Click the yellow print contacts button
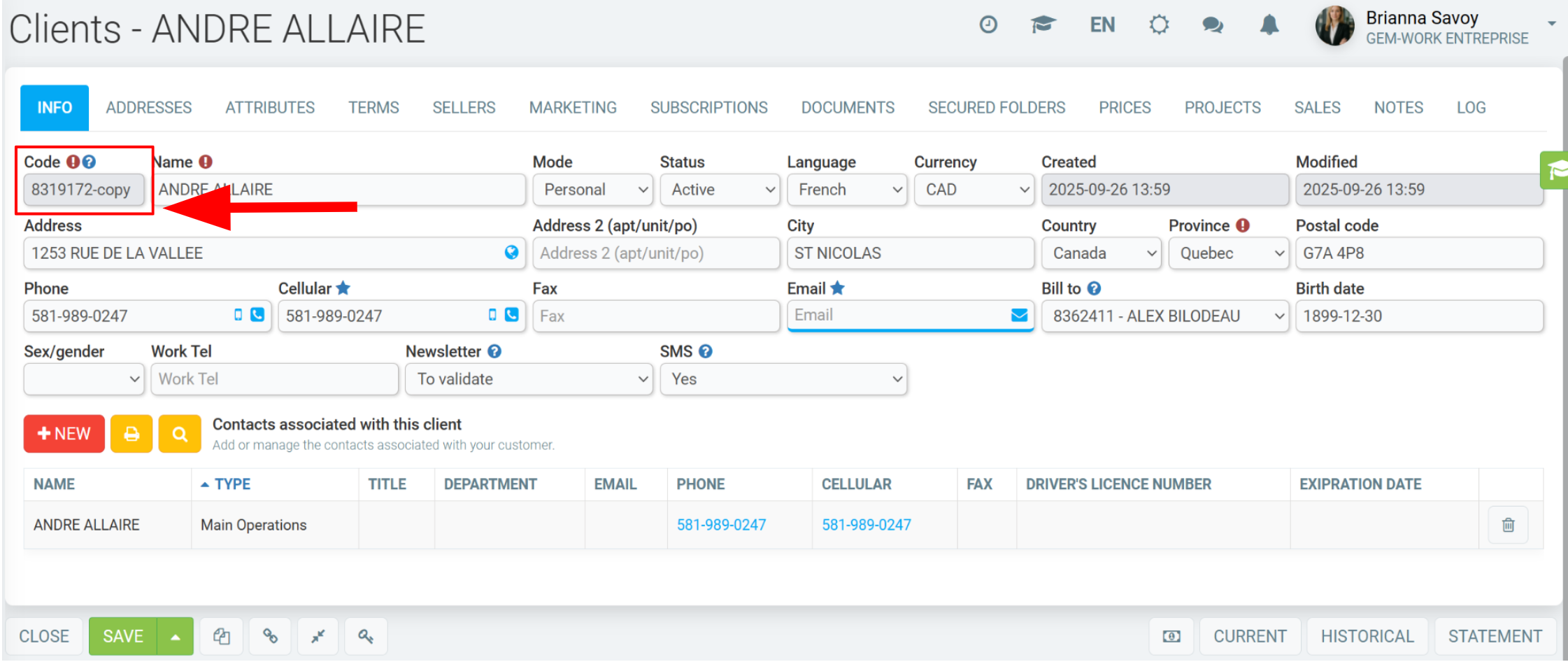Screen dimensions: 1568x662 (x=131, y=434)
